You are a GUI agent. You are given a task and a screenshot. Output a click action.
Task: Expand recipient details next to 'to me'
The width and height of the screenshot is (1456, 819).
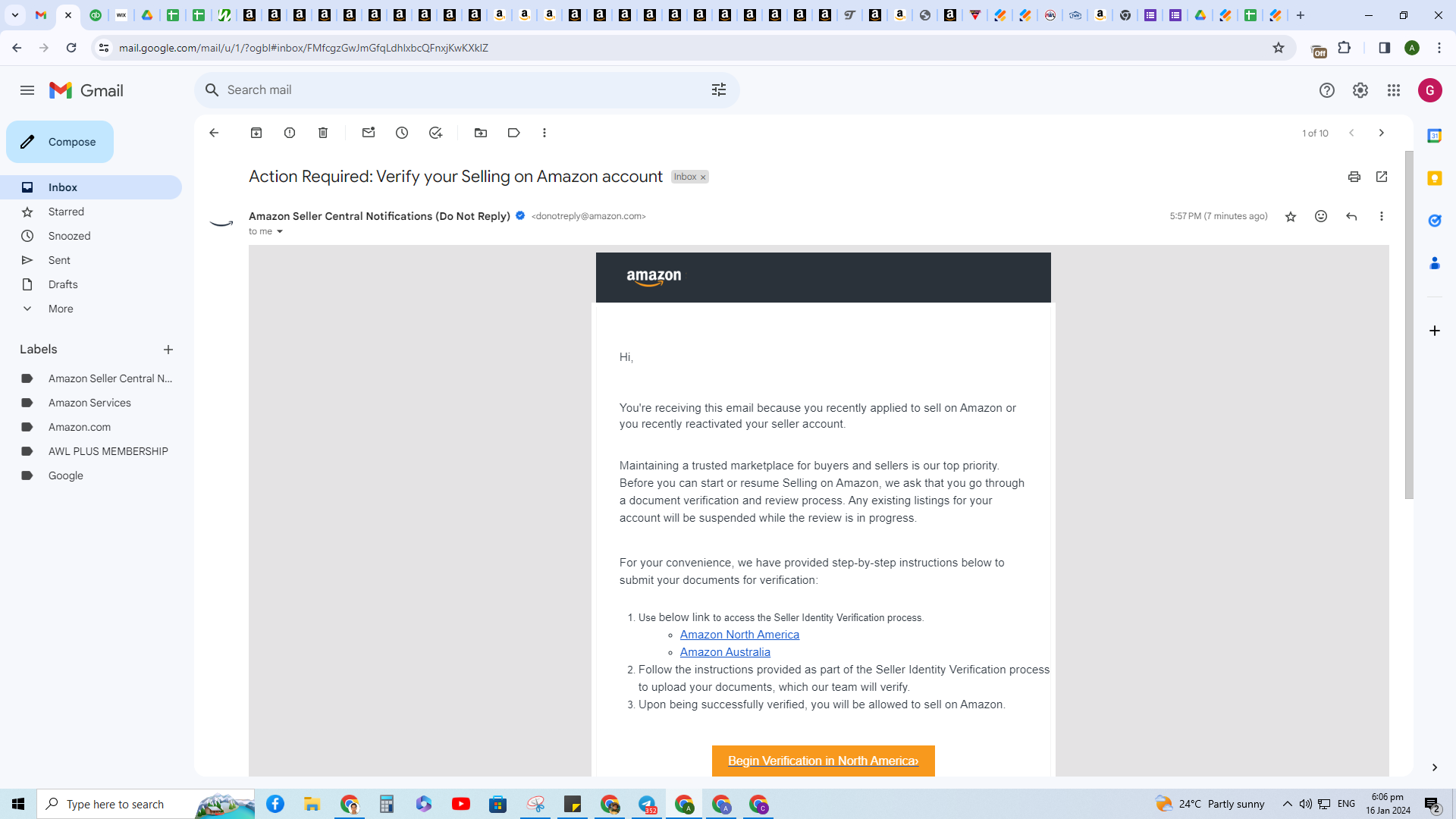[x=280, y=232]
